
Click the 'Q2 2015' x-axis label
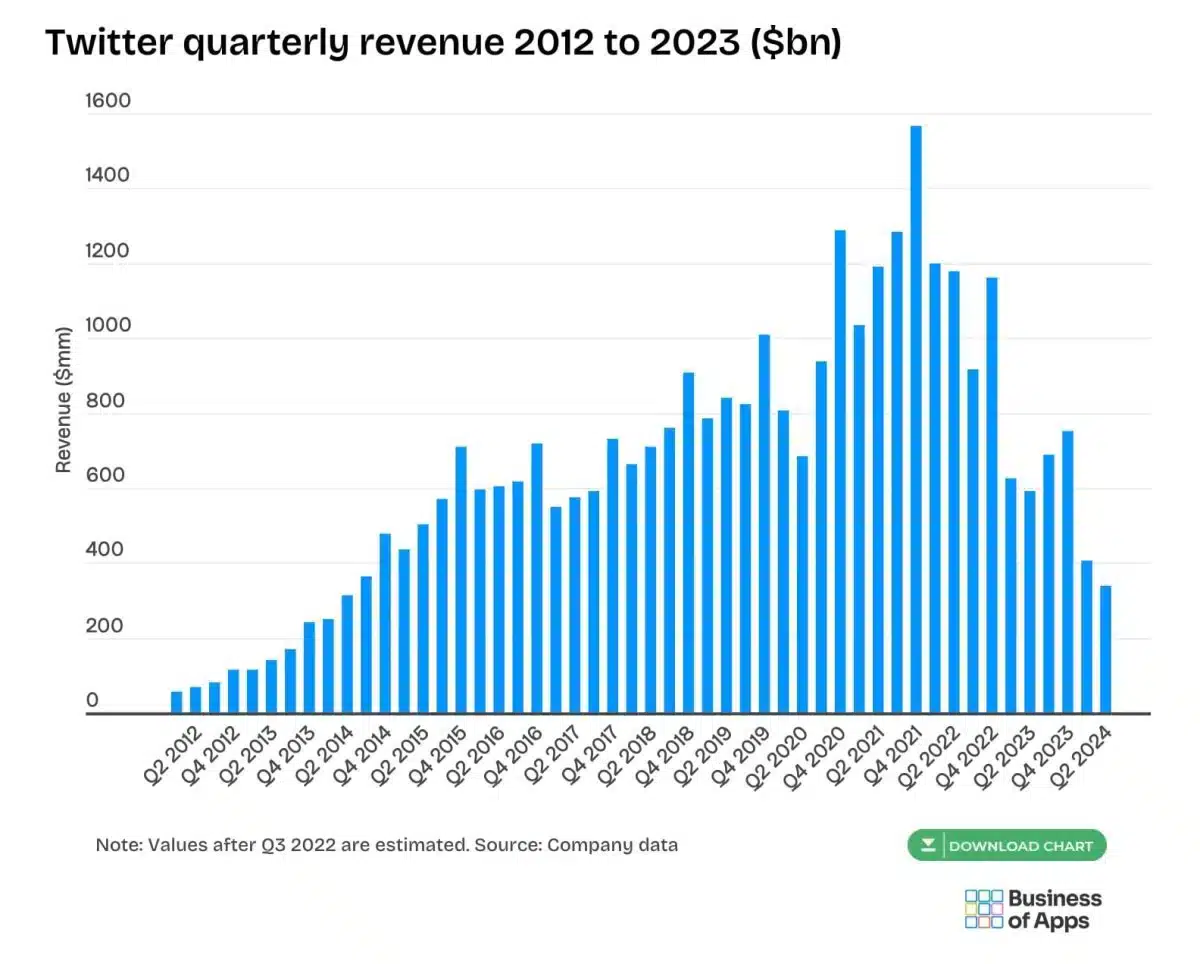point(400,757)
